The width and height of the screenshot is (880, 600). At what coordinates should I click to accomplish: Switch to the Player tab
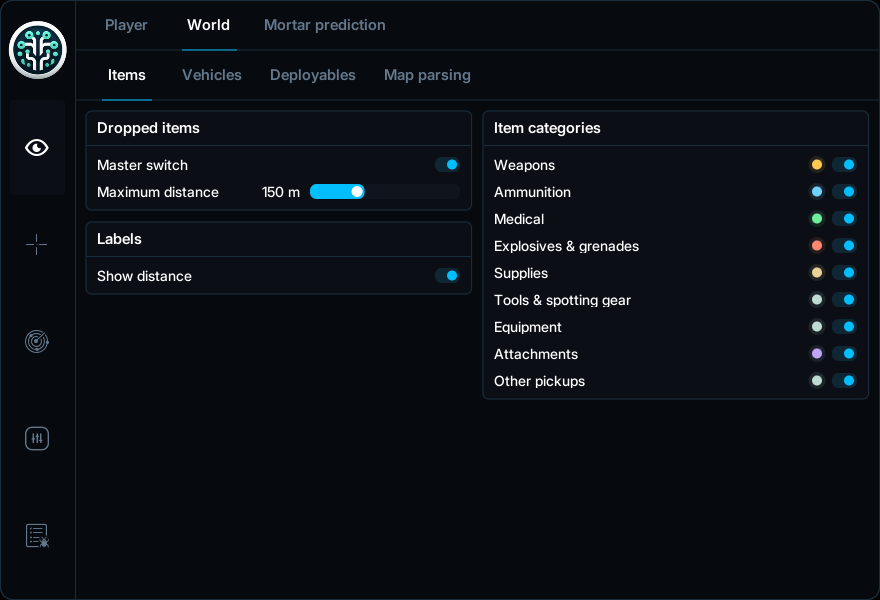point(126,25)
